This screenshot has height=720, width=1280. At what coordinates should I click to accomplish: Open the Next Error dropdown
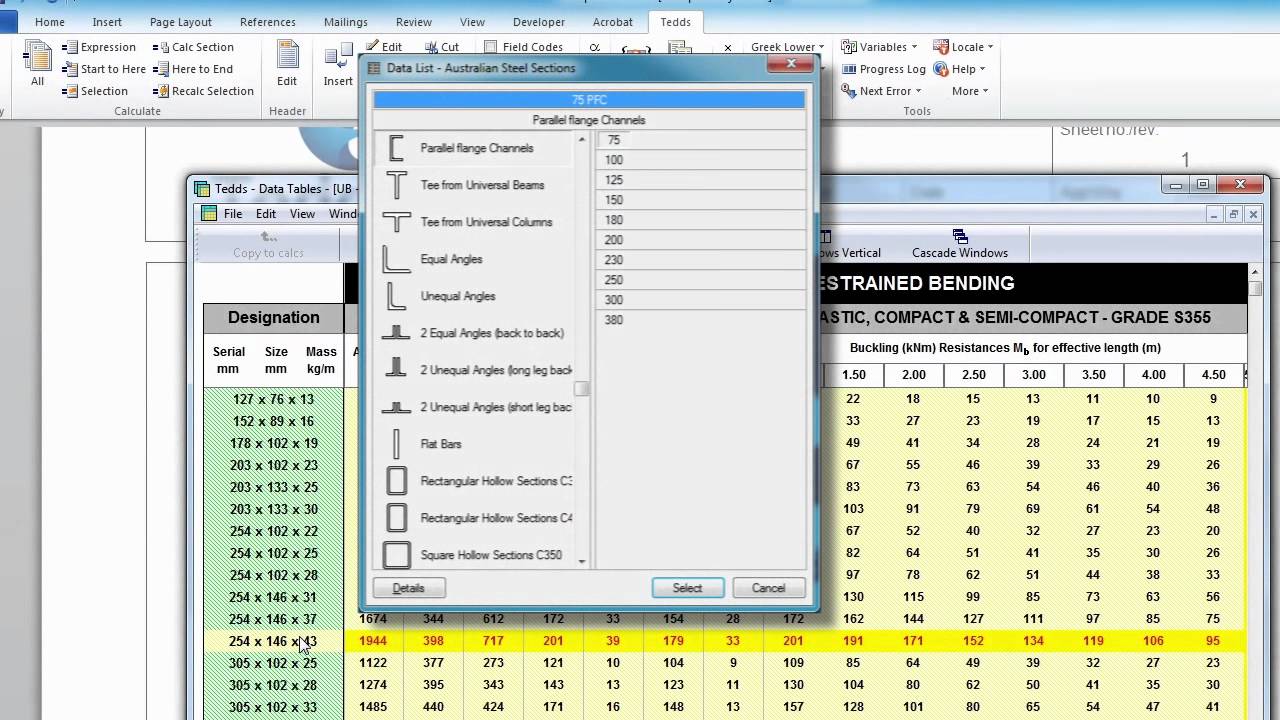click(x=882, y=91)
